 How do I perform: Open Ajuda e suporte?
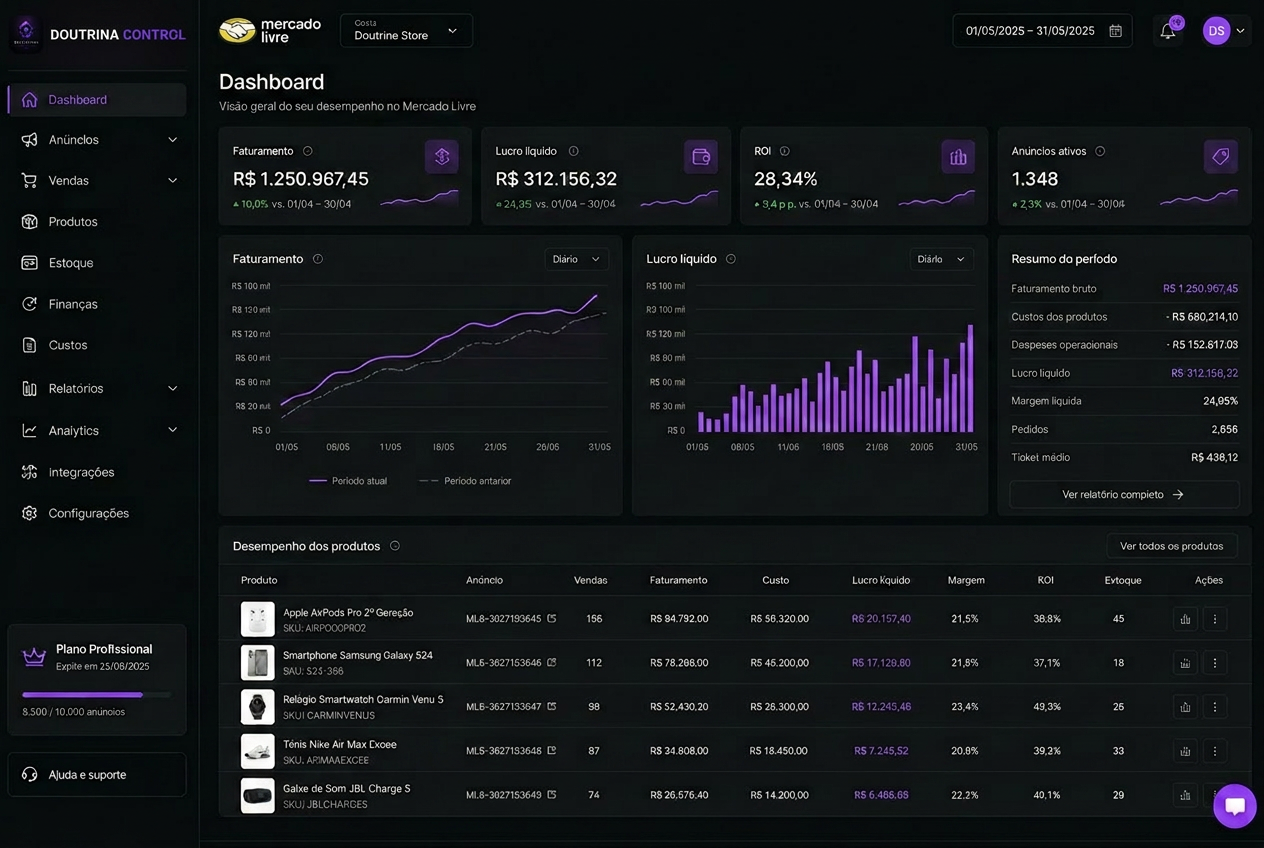pos(97,775)
